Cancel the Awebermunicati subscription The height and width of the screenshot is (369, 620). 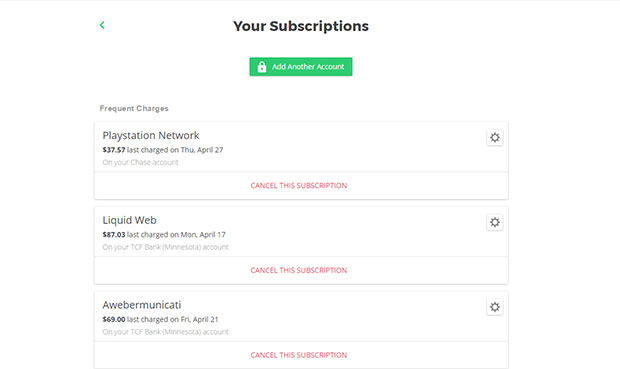[299, 355]
